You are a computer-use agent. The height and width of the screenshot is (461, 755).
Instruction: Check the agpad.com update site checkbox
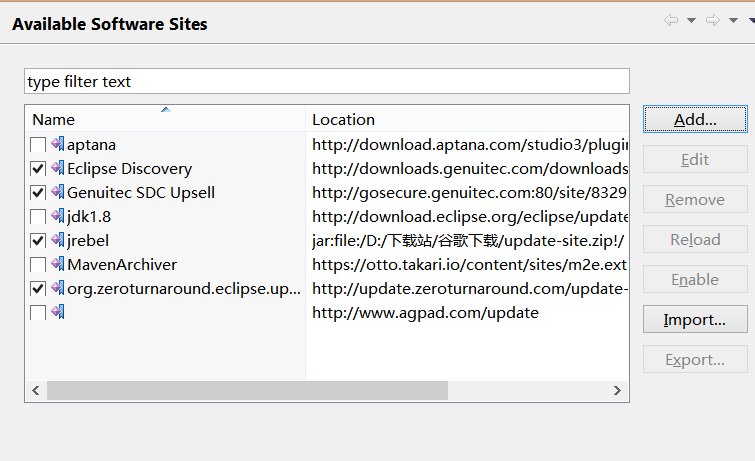[x=38, y=313]
